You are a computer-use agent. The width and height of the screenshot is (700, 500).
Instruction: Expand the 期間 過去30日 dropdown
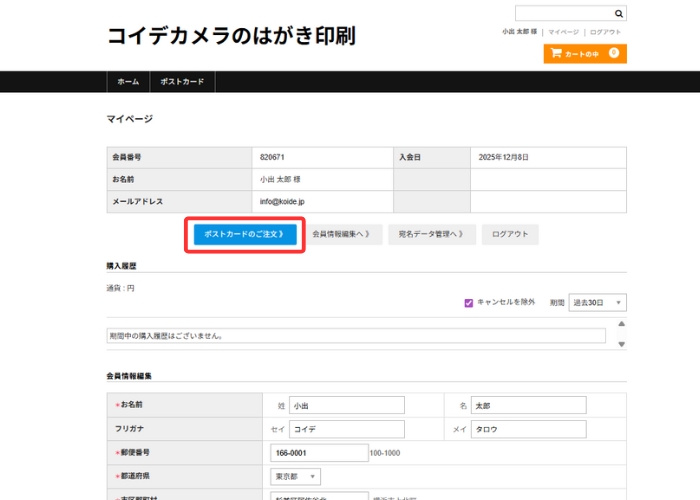coord(598,302)
